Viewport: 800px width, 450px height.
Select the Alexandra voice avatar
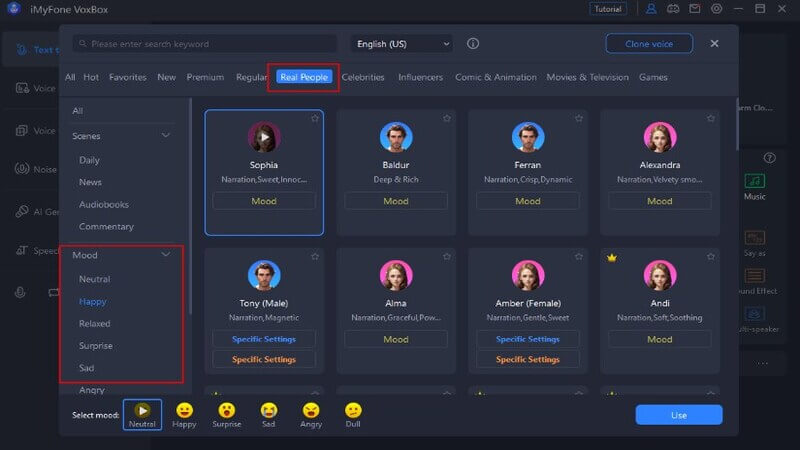pos(660,137)
